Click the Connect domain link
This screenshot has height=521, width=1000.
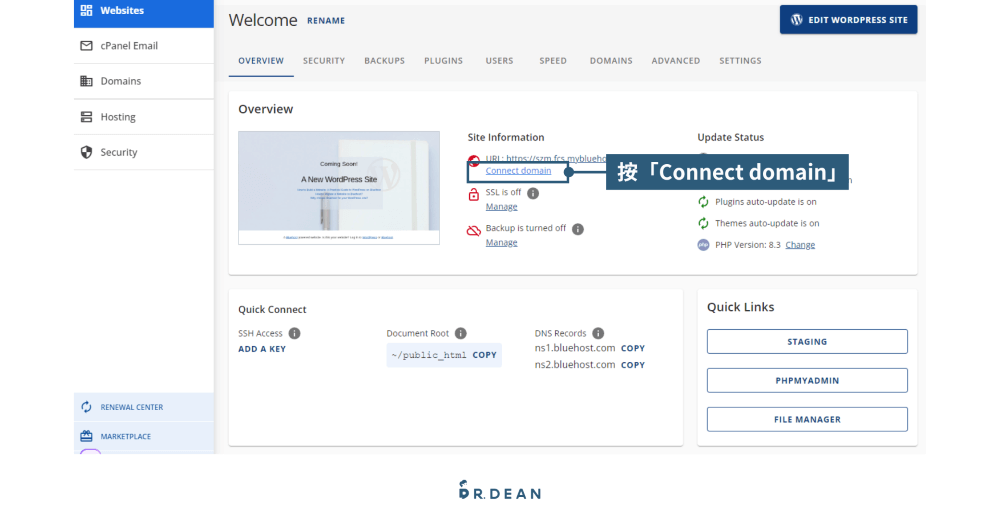(518, 171)
